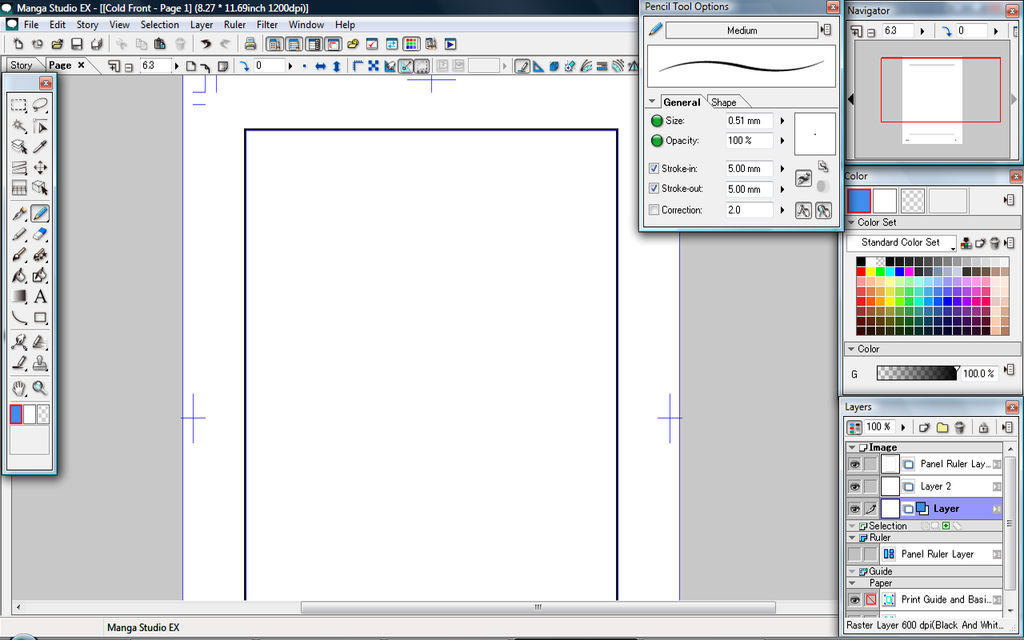Click the Save icon in the main toolbar

coord(75,44)
